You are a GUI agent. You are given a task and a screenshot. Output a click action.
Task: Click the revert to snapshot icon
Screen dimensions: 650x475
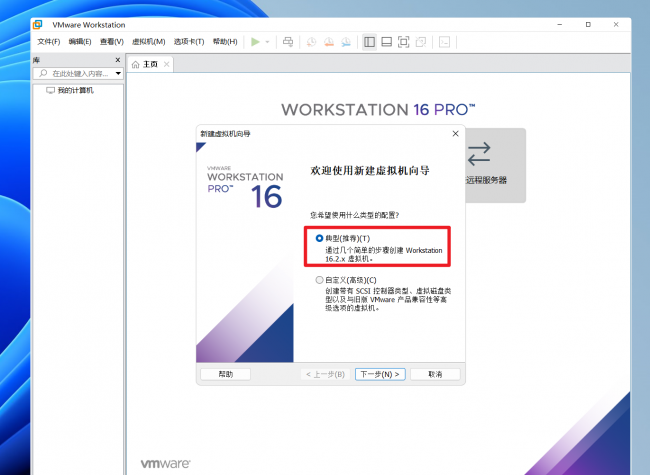point(329,42)
